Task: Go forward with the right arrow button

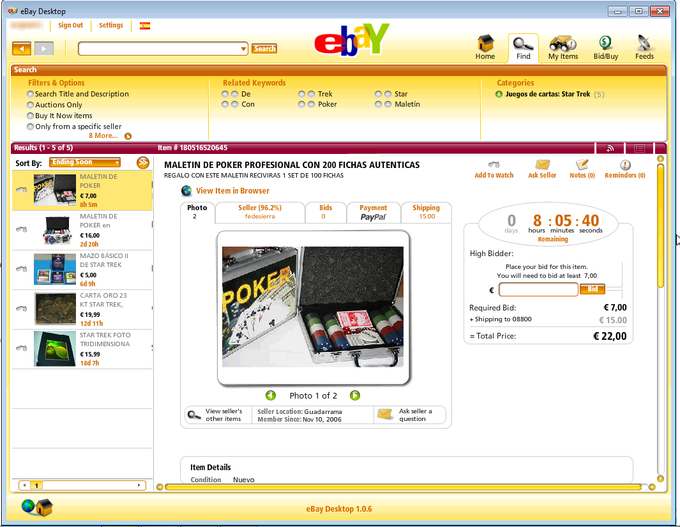Action: click(44, 49)
